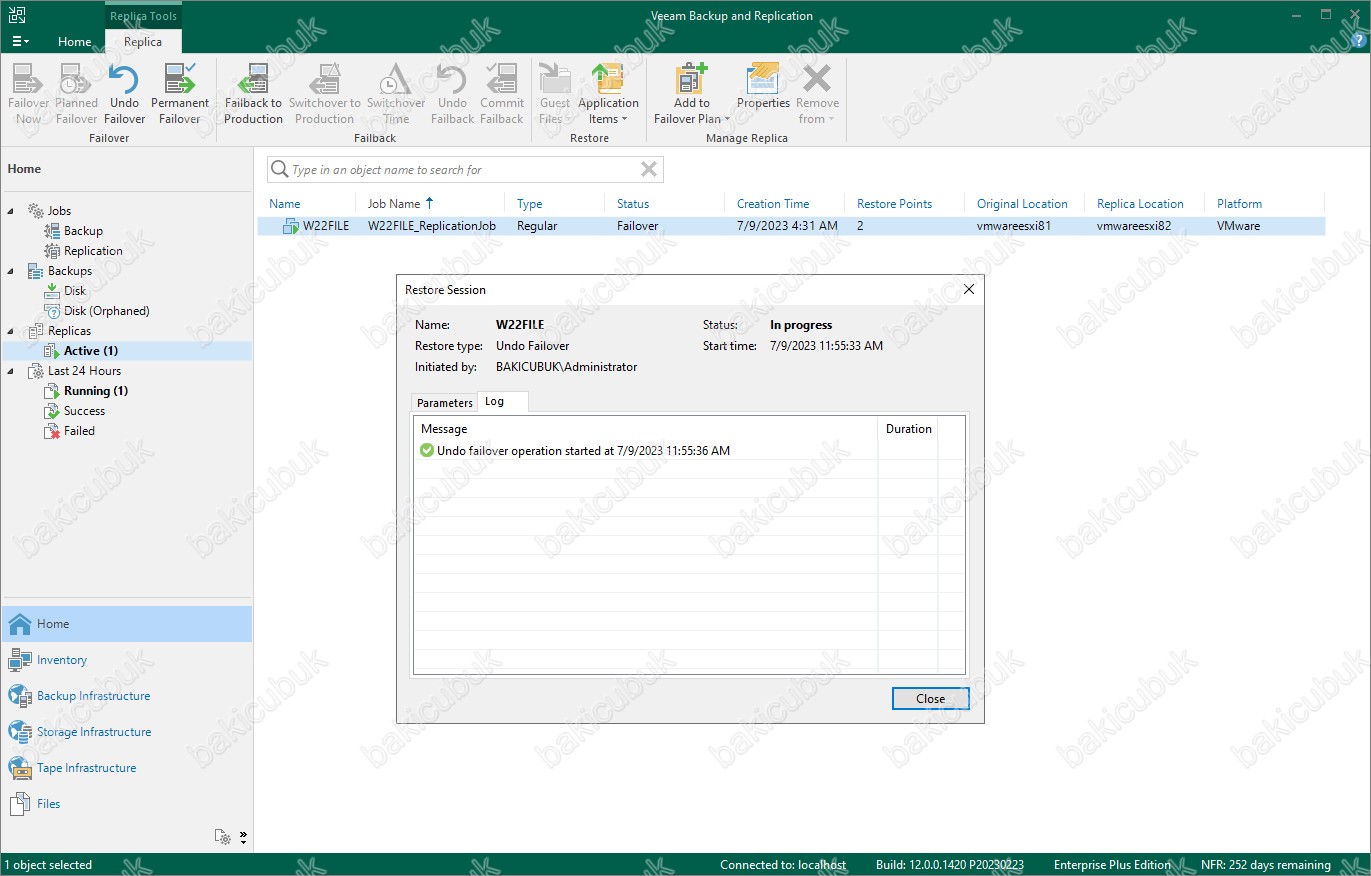Collapse the Jobs tree node

[x=12, y=211]
